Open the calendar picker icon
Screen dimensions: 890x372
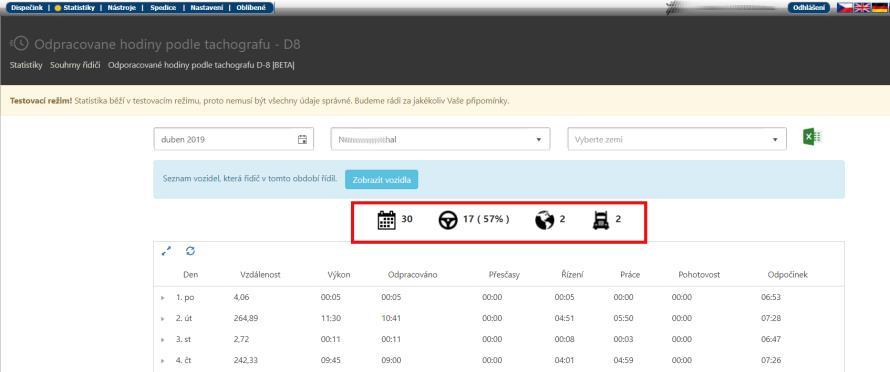303,139
